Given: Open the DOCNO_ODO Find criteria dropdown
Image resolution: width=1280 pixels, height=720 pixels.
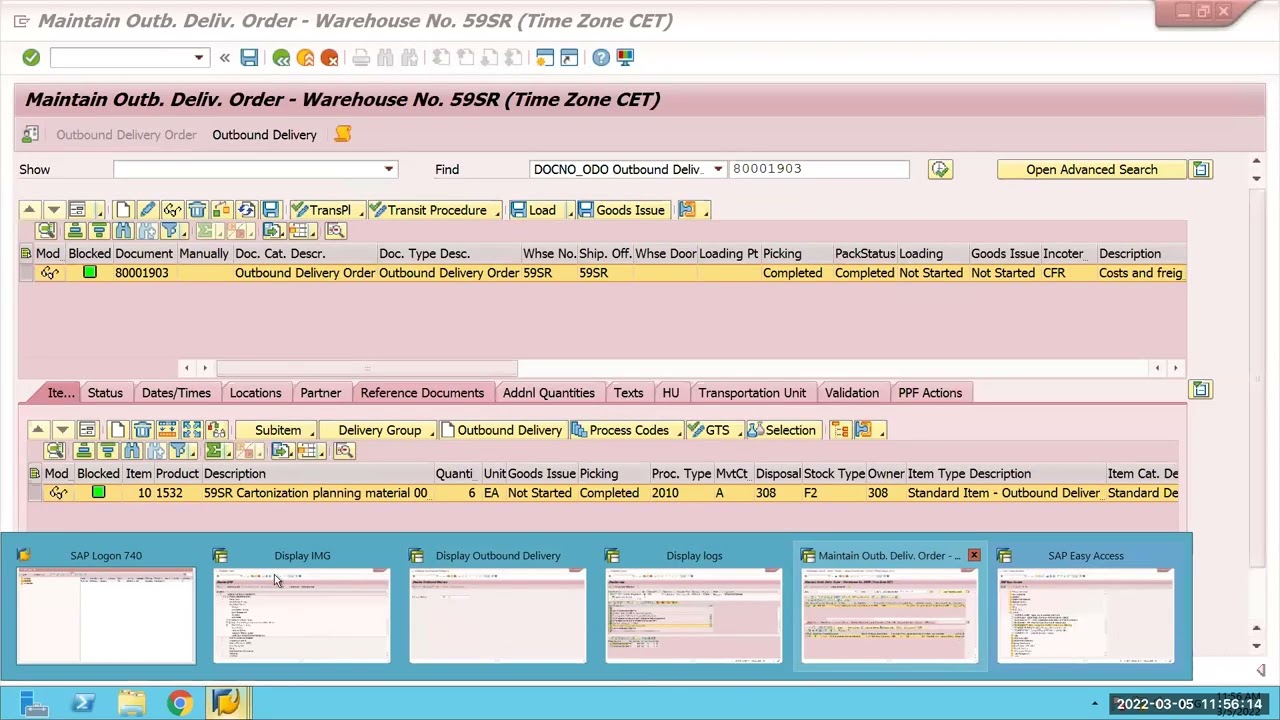Looking at the screenshot, I should (717, 169).
